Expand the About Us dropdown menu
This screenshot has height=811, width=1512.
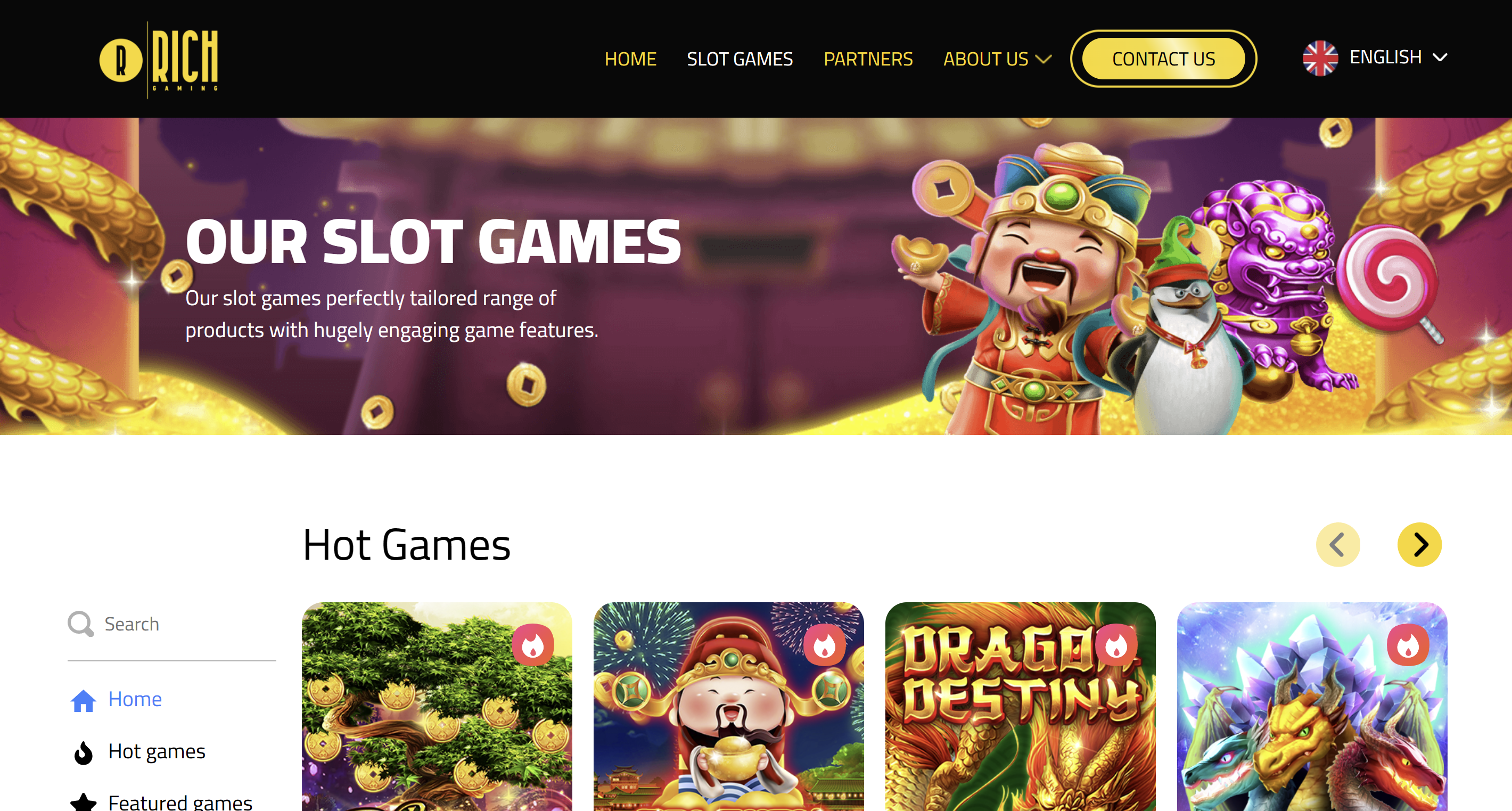[x=997, y=59]
